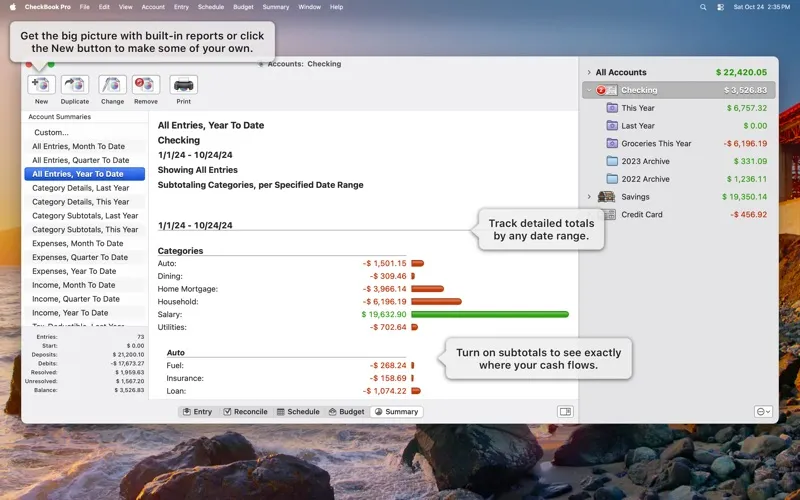Open the Help menu

tap(336, 7)
